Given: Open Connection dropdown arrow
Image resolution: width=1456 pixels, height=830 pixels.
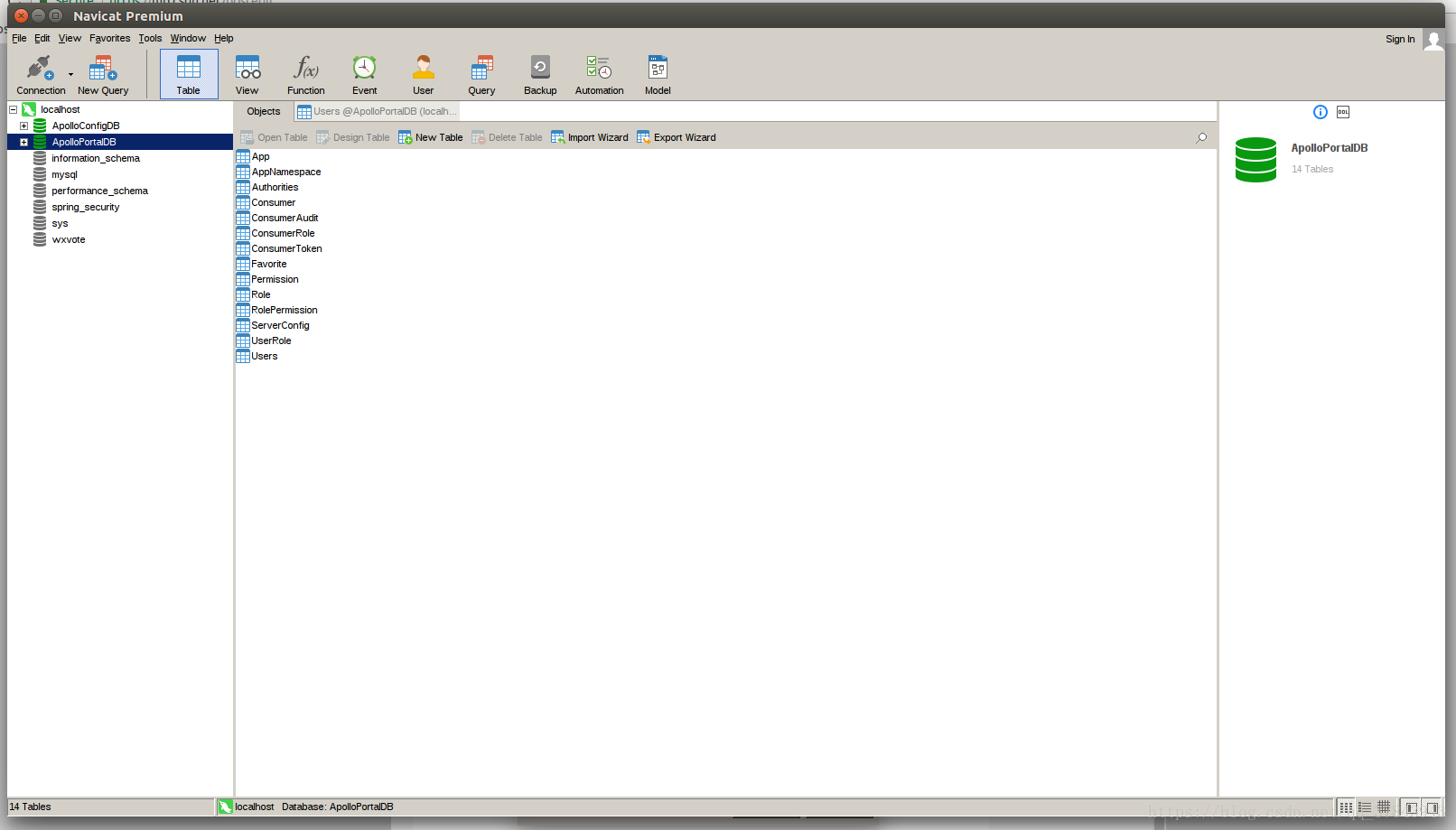Looking at the screenshot, I should coord(70,75).
